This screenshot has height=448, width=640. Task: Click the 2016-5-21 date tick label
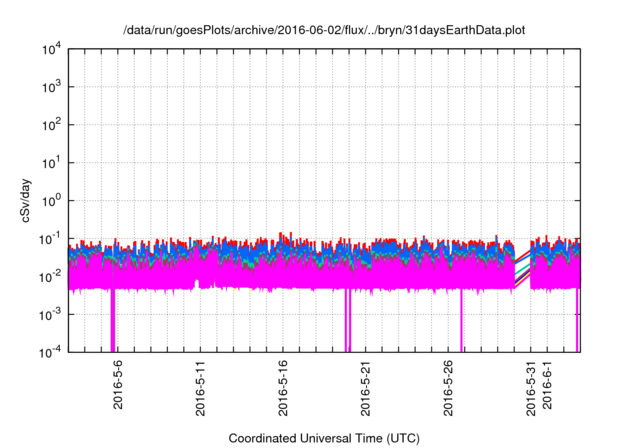coord(365,388)
